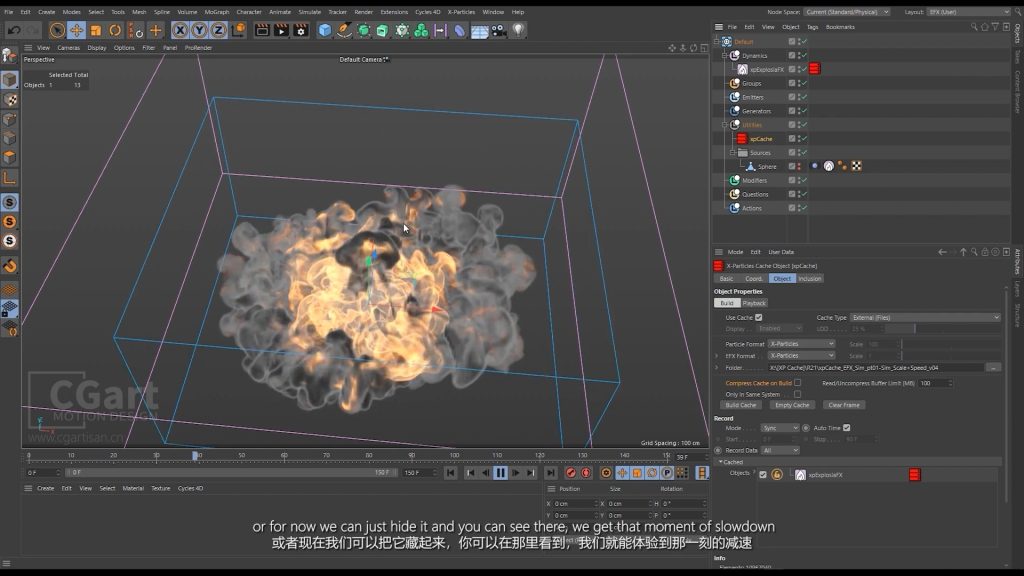Image resolution: width=1024 pixels, height=576 pixels.
Task: Activate the Rotate tool
Action: pos(115,30)
